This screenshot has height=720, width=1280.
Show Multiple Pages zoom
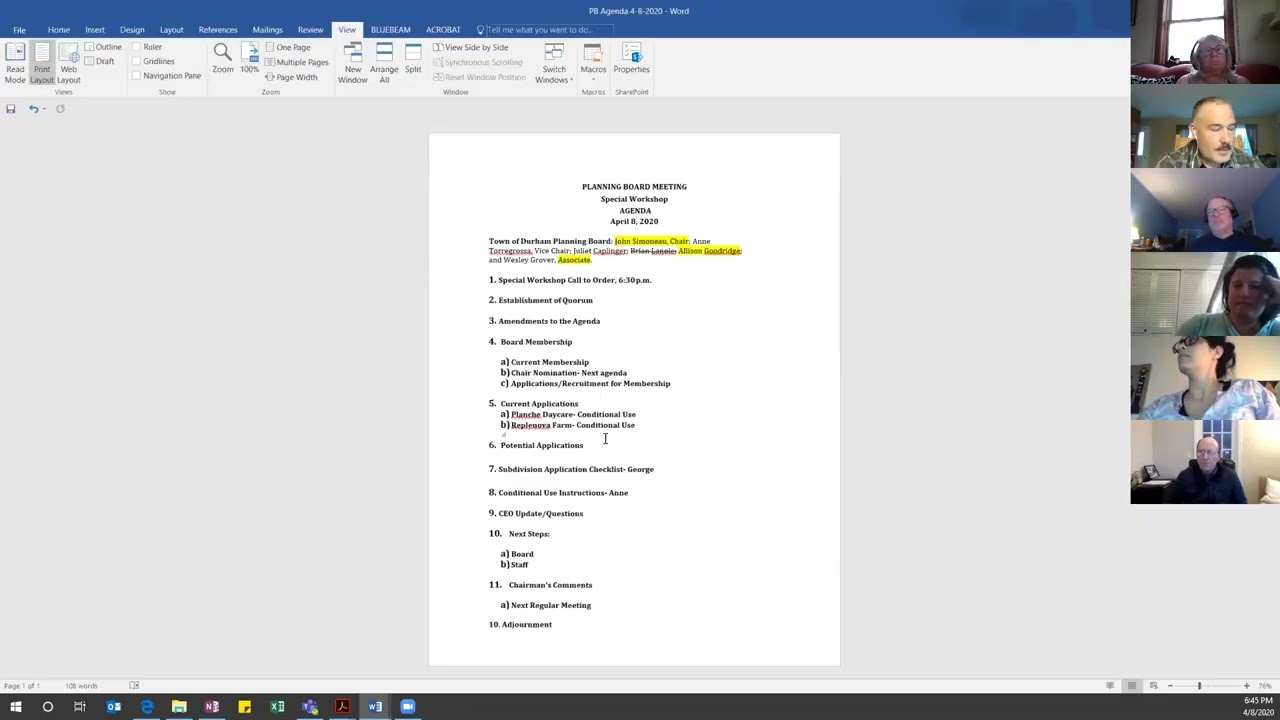(296, 62)
